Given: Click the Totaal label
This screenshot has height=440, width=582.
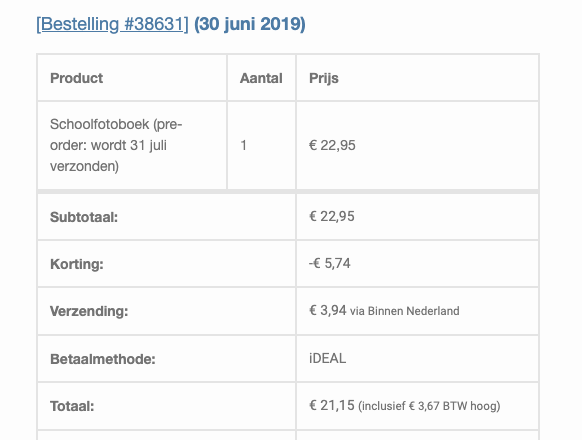Looking at the screenshot, I should [x=72, y=406].
